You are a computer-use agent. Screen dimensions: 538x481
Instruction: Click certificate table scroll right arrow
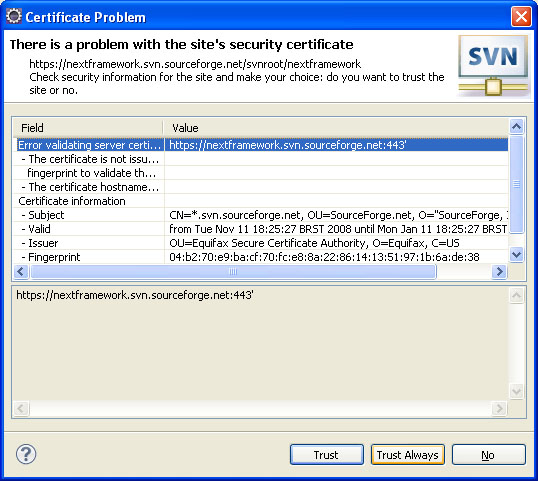click(499, 272)
